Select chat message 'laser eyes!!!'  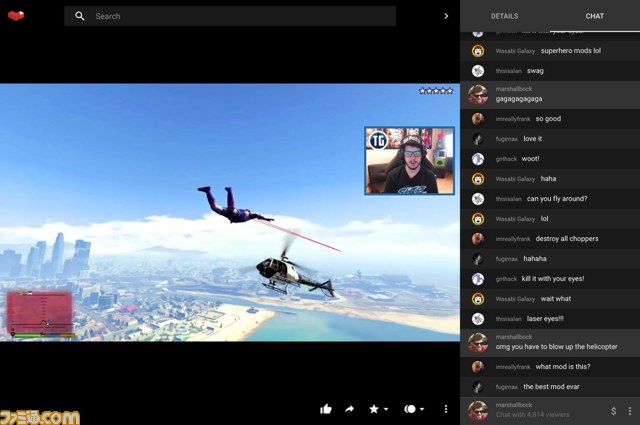tap(545, 319)
